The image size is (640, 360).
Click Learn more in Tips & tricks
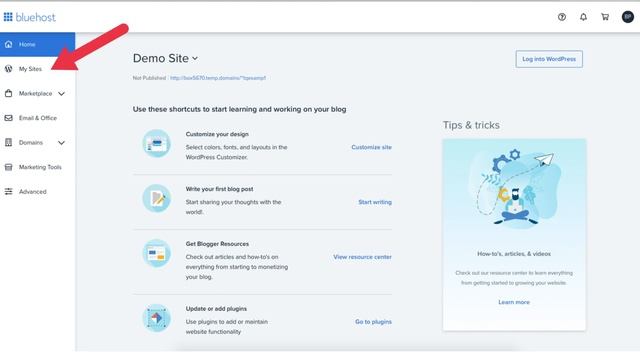click(514, 302)
